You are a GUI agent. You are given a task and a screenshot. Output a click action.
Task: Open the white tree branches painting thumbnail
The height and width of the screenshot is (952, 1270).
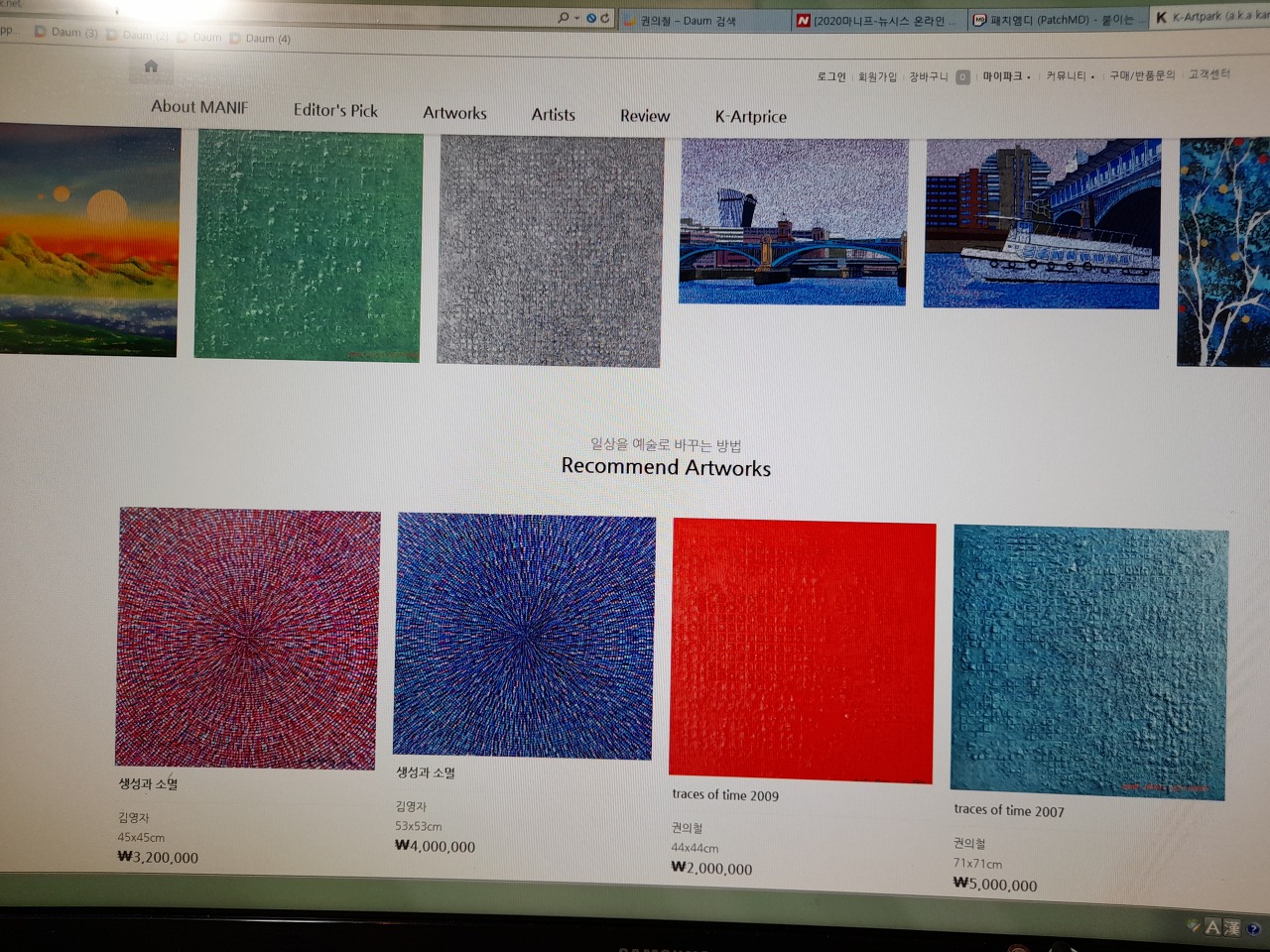click(1223, 252)
